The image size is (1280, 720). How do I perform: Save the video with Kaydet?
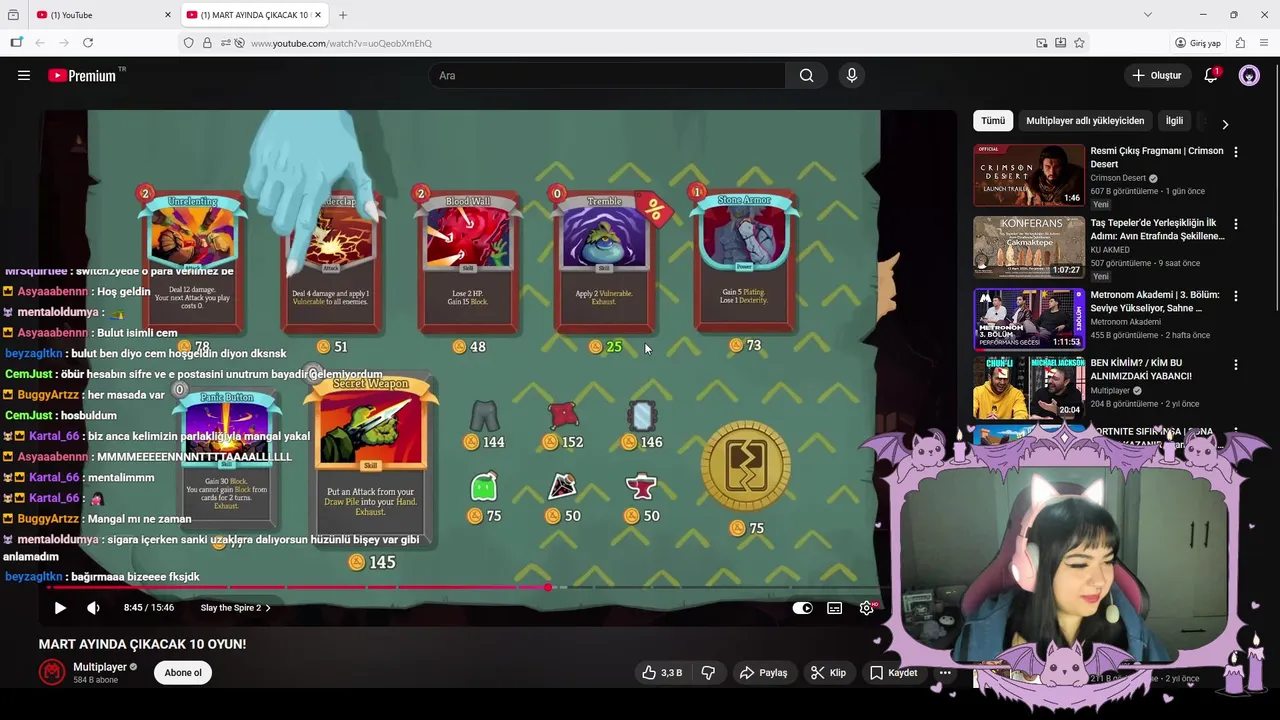tap(893, 673)
